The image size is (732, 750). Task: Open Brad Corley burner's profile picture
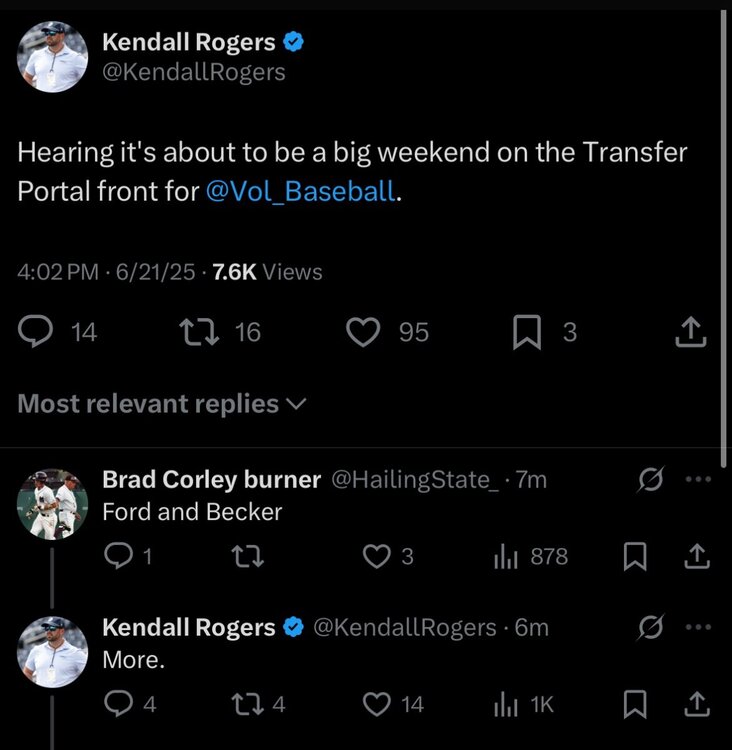52,505
